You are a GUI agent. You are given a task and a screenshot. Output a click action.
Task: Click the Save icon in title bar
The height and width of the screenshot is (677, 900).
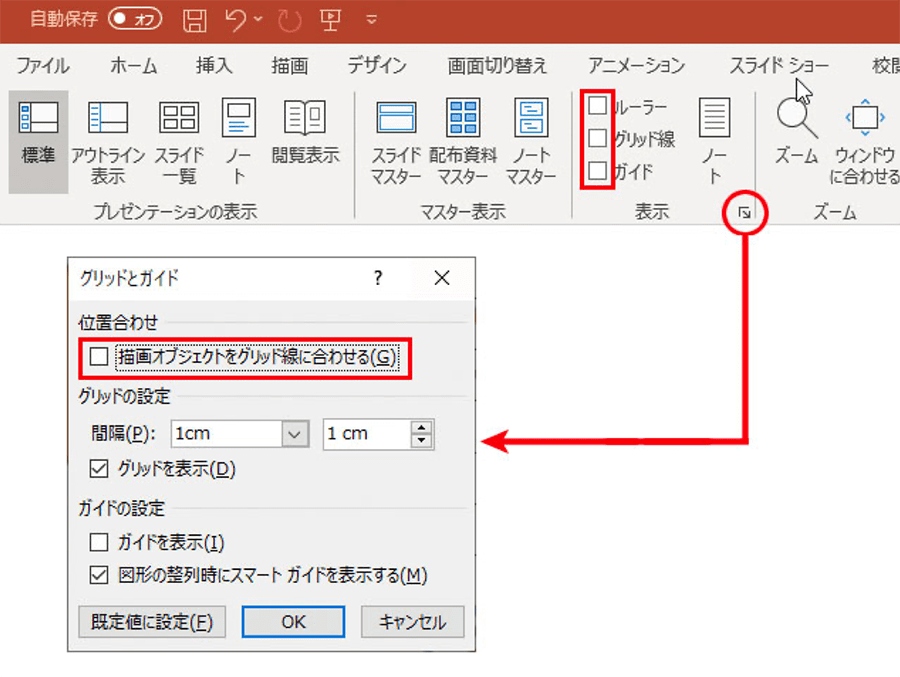coord(196,19)
